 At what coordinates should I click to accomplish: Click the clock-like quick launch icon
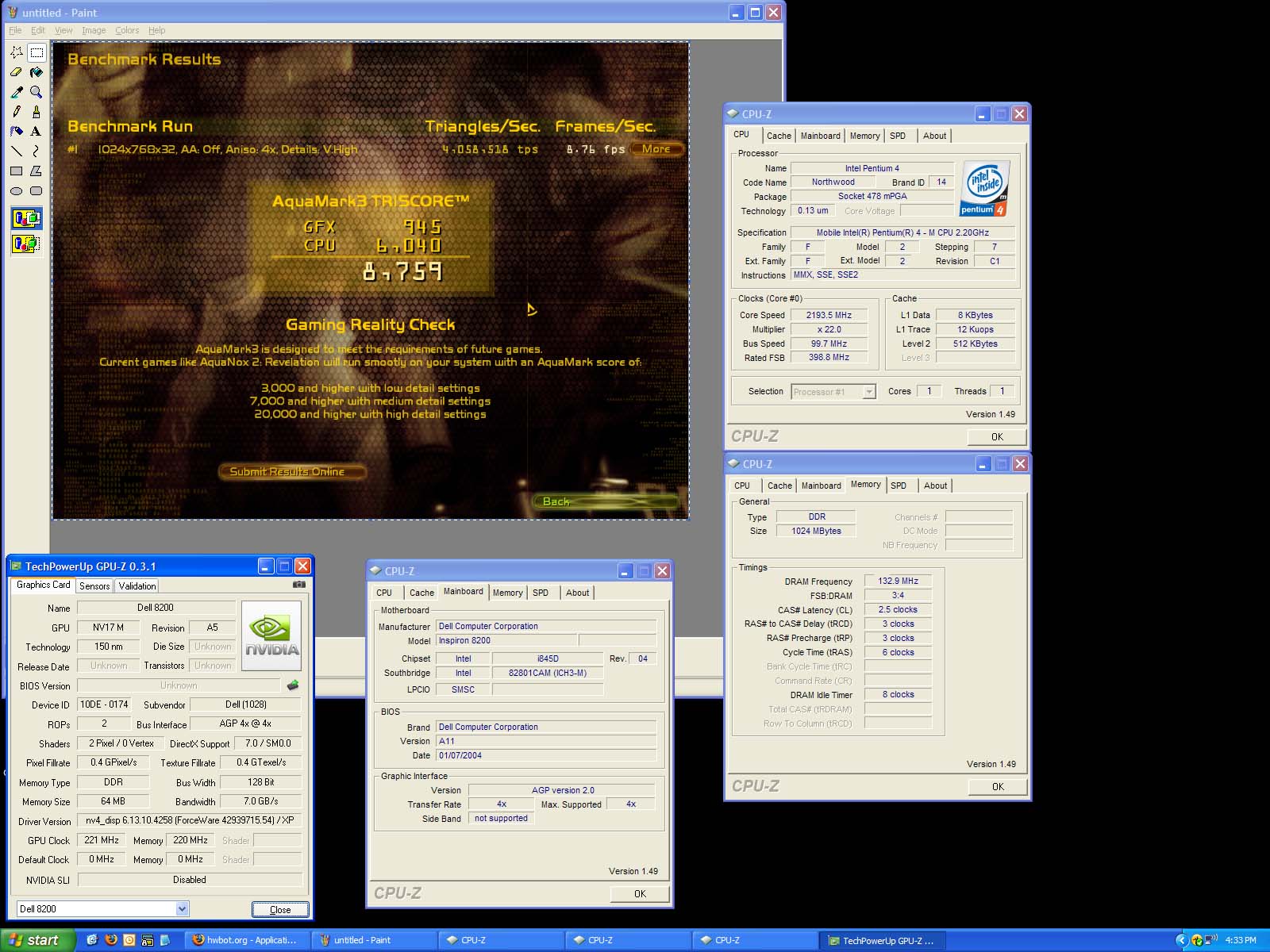point(129,940)
